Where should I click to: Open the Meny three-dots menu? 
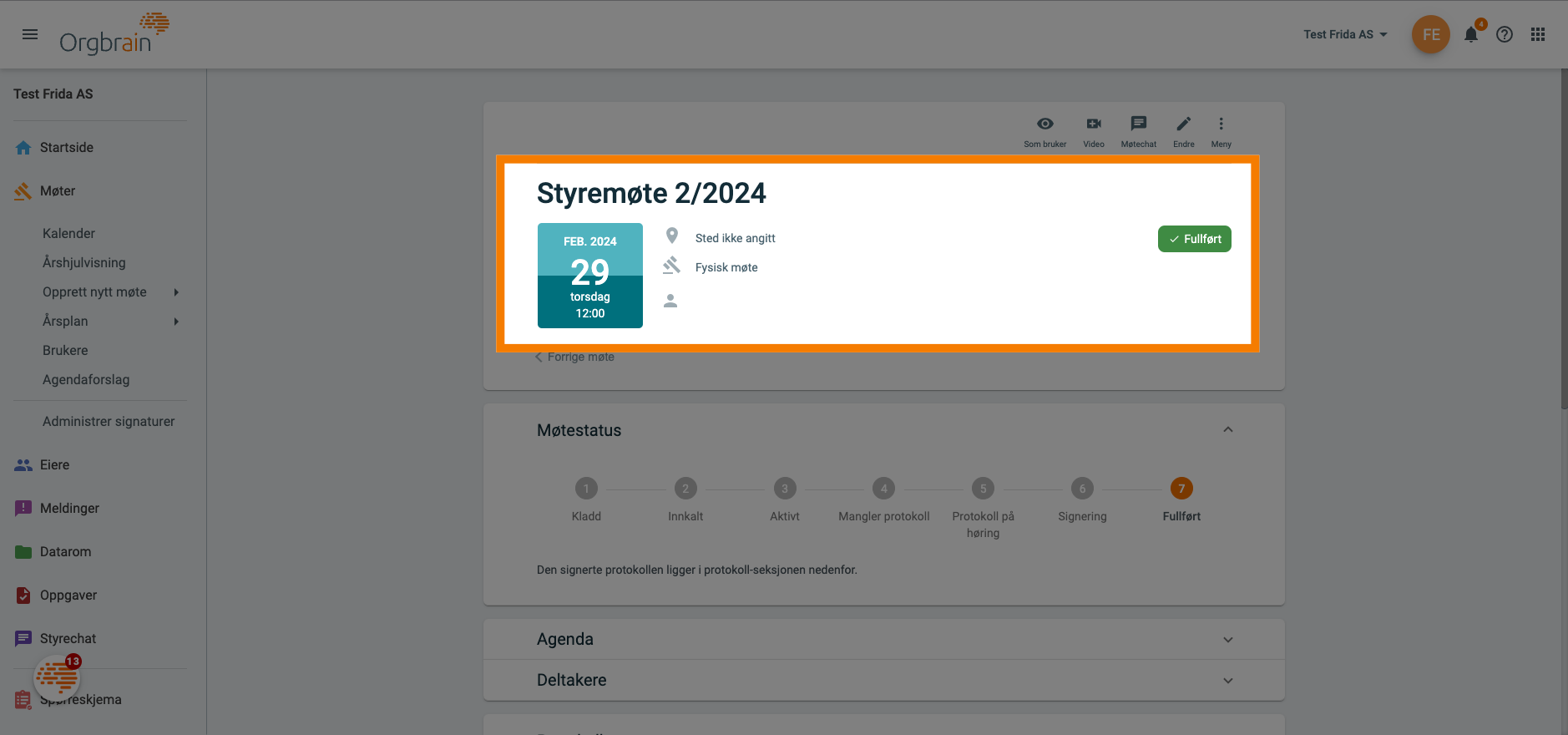click(1221, 124)
